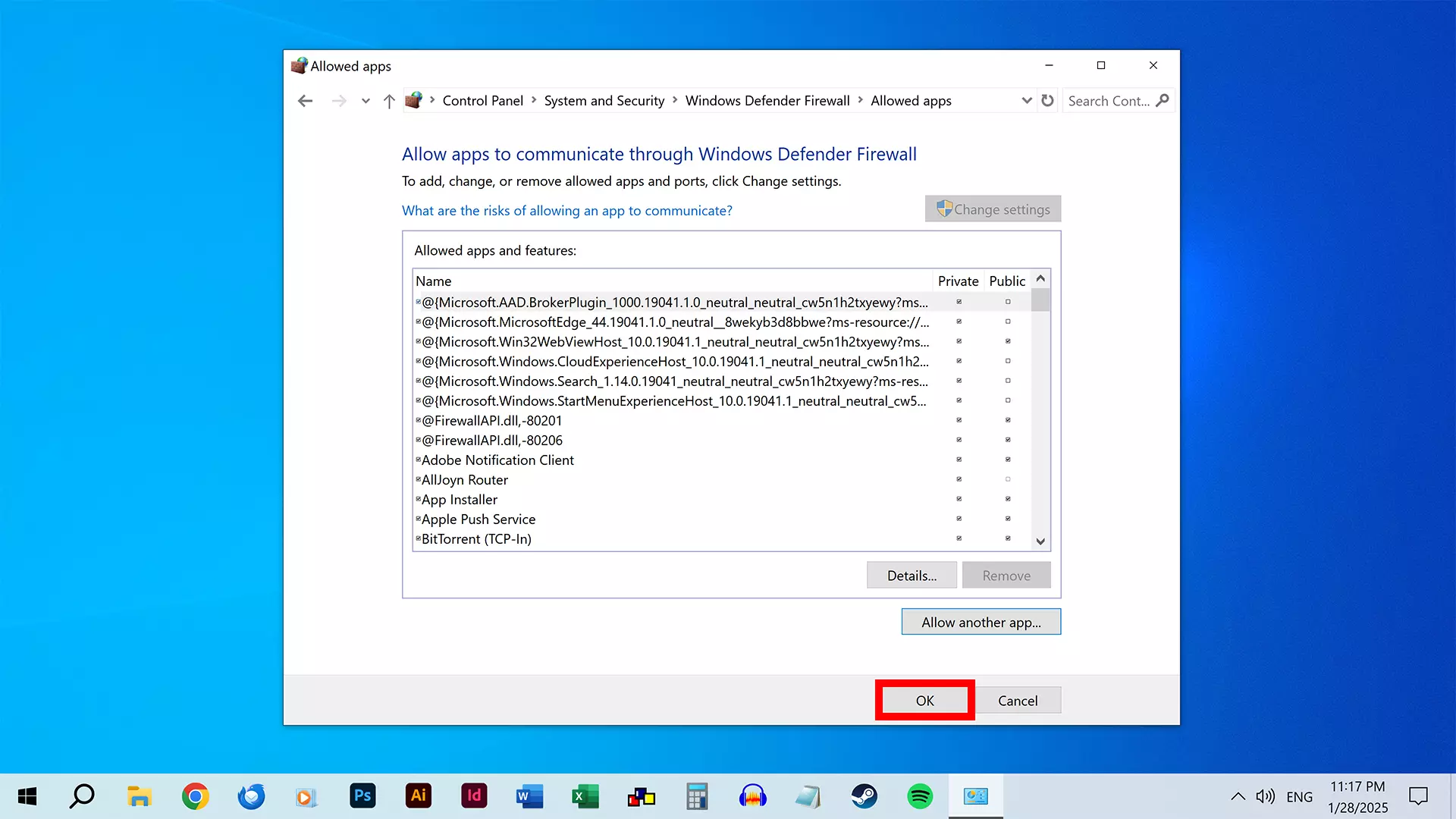Toggle Private checkbox for BitTorrent (TCP-In)

pos(959,538)
